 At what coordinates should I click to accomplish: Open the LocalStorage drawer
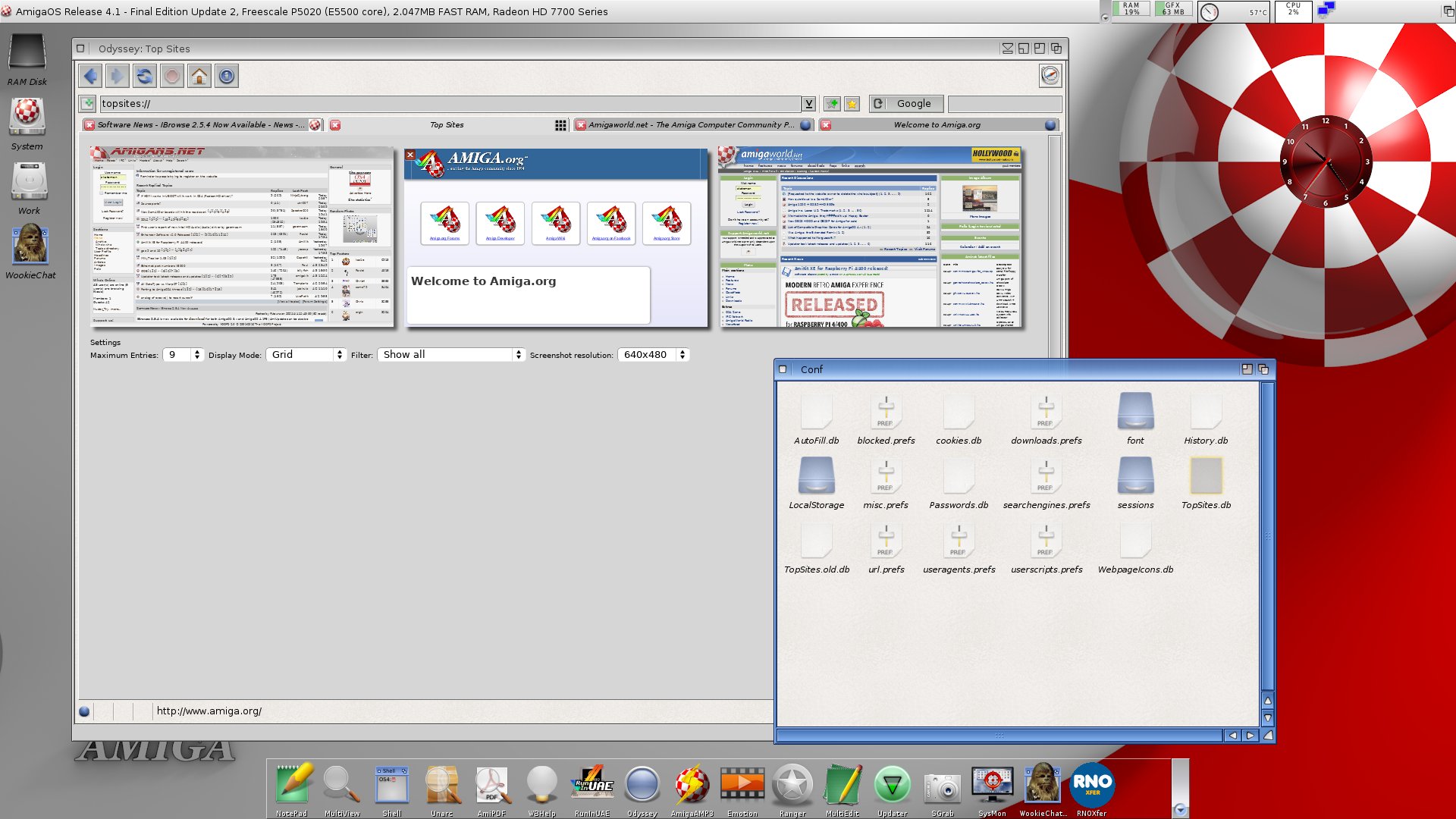[x=816, y=484]
